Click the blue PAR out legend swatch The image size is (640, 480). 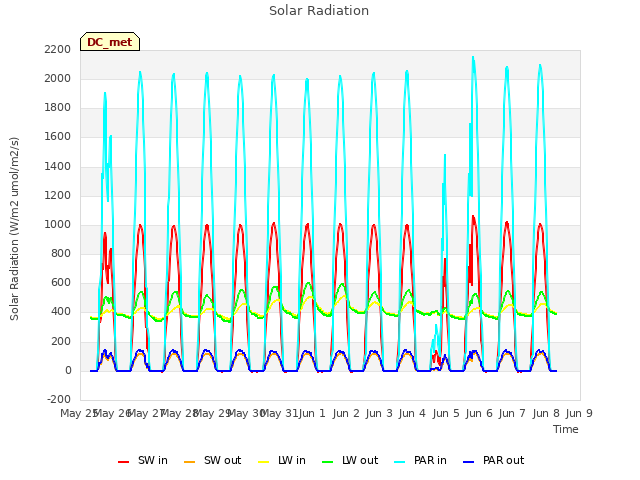click(x=469, y=462)
